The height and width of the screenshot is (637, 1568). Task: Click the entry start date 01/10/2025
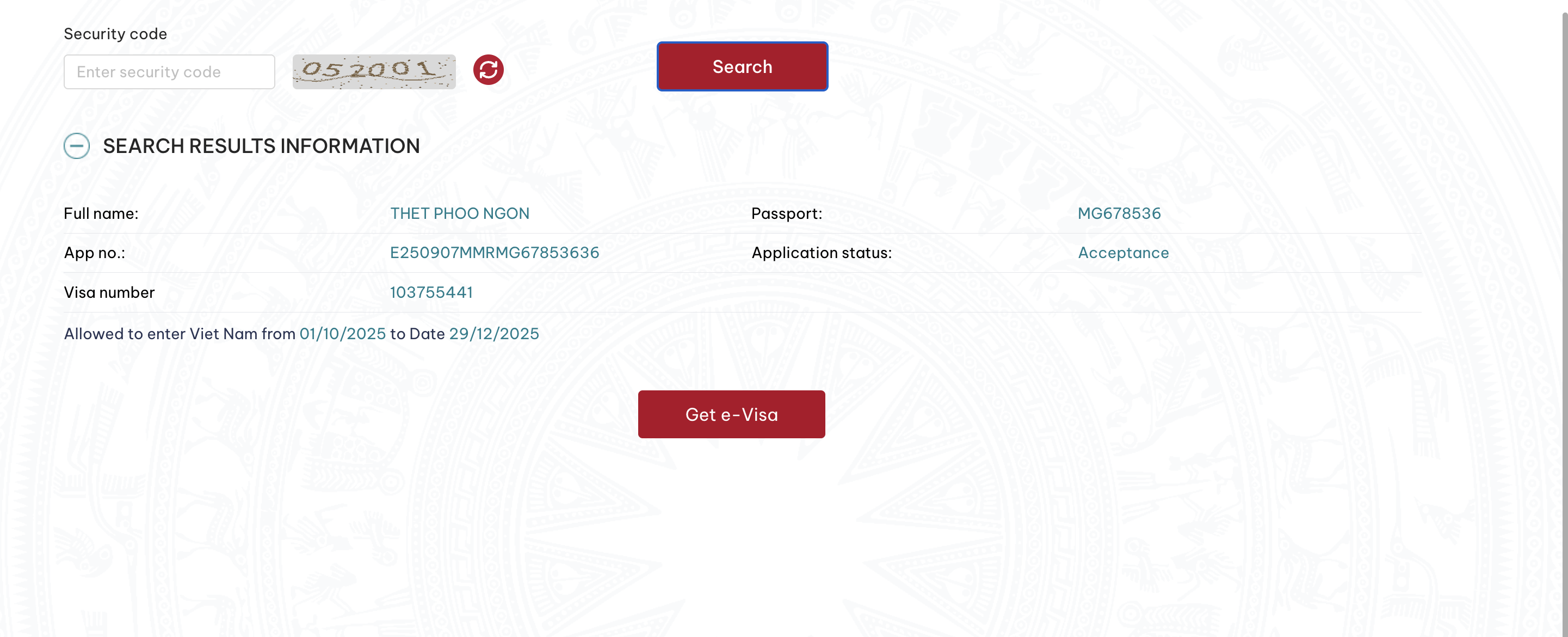[x=343, y=334]
